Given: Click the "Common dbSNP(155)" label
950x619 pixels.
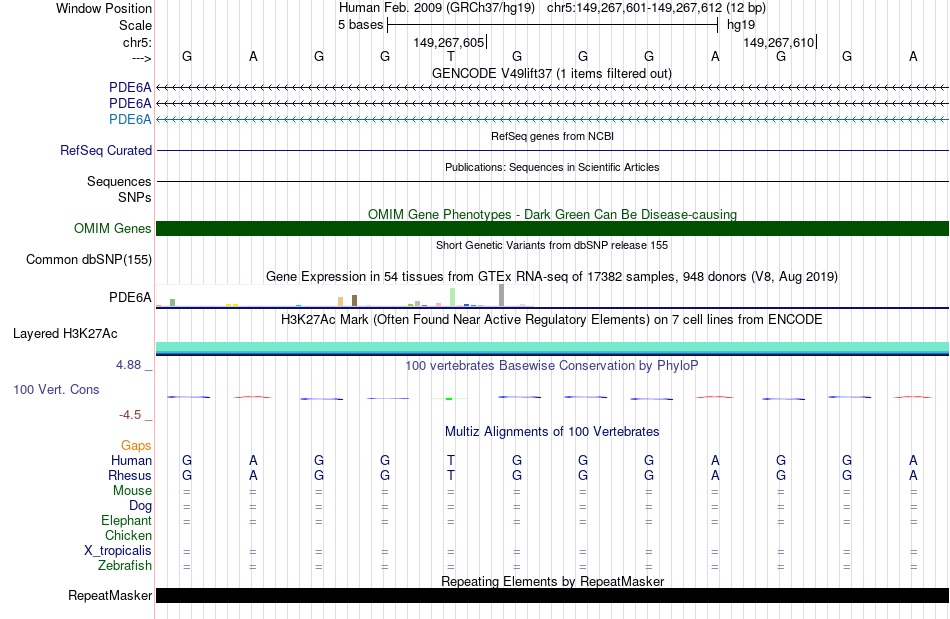Looking at the screenshot, I should (89, 259).
